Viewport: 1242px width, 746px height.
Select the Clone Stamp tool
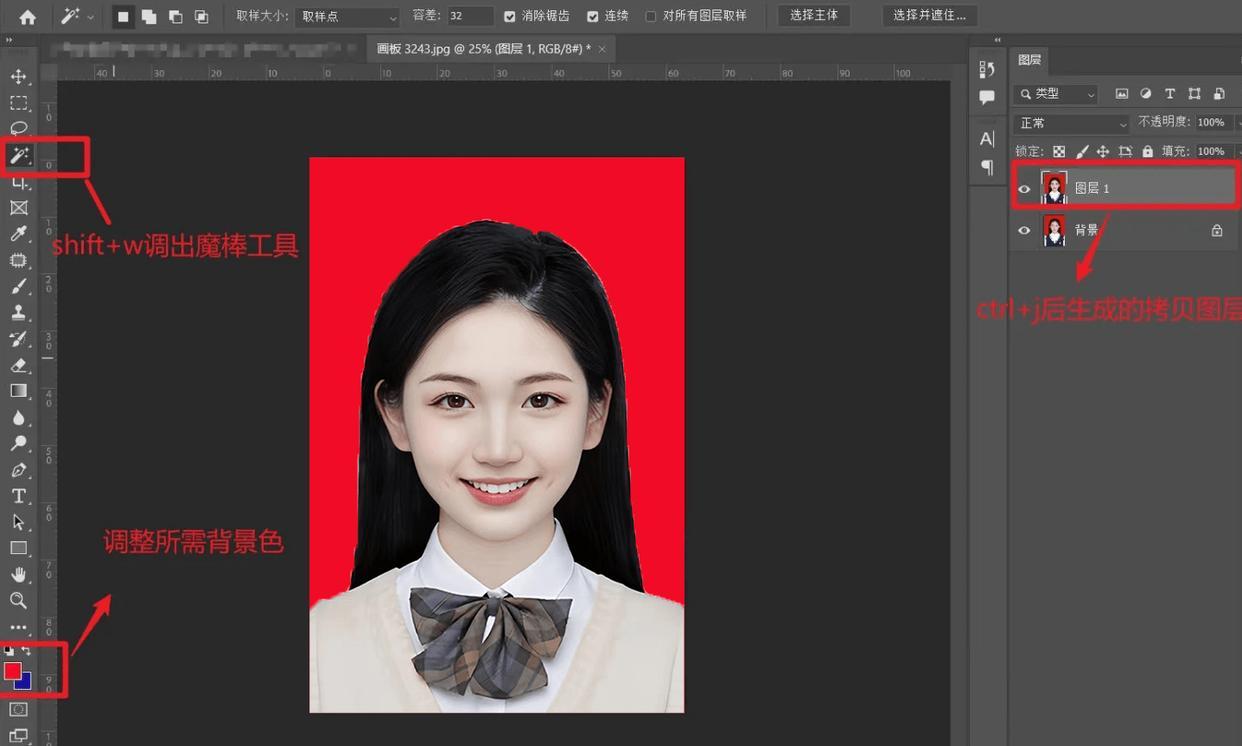(18, 313)
